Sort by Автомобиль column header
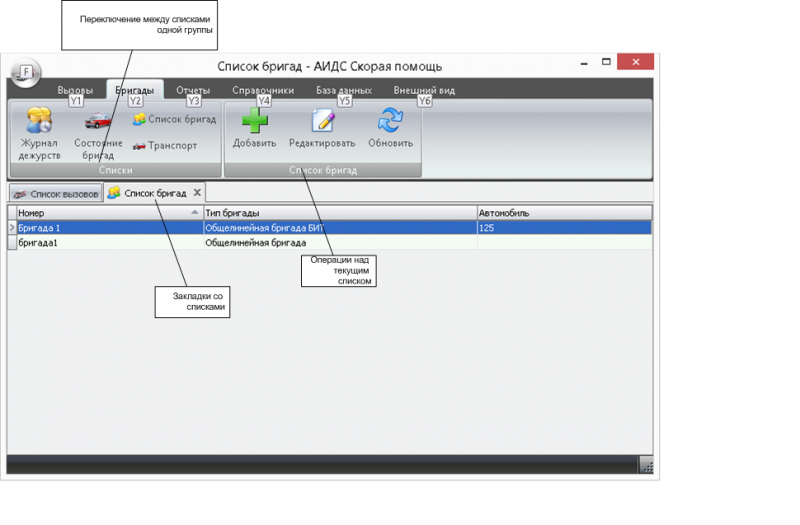Viewport: 800px width, 525px height. pos(562,213)
